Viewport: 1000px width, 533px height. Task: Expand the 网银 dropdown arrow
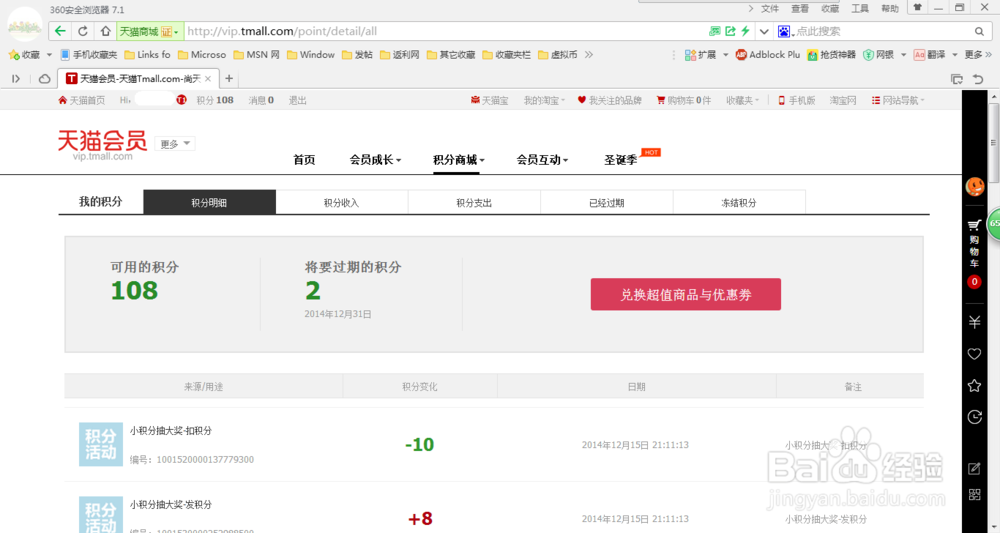904,55
